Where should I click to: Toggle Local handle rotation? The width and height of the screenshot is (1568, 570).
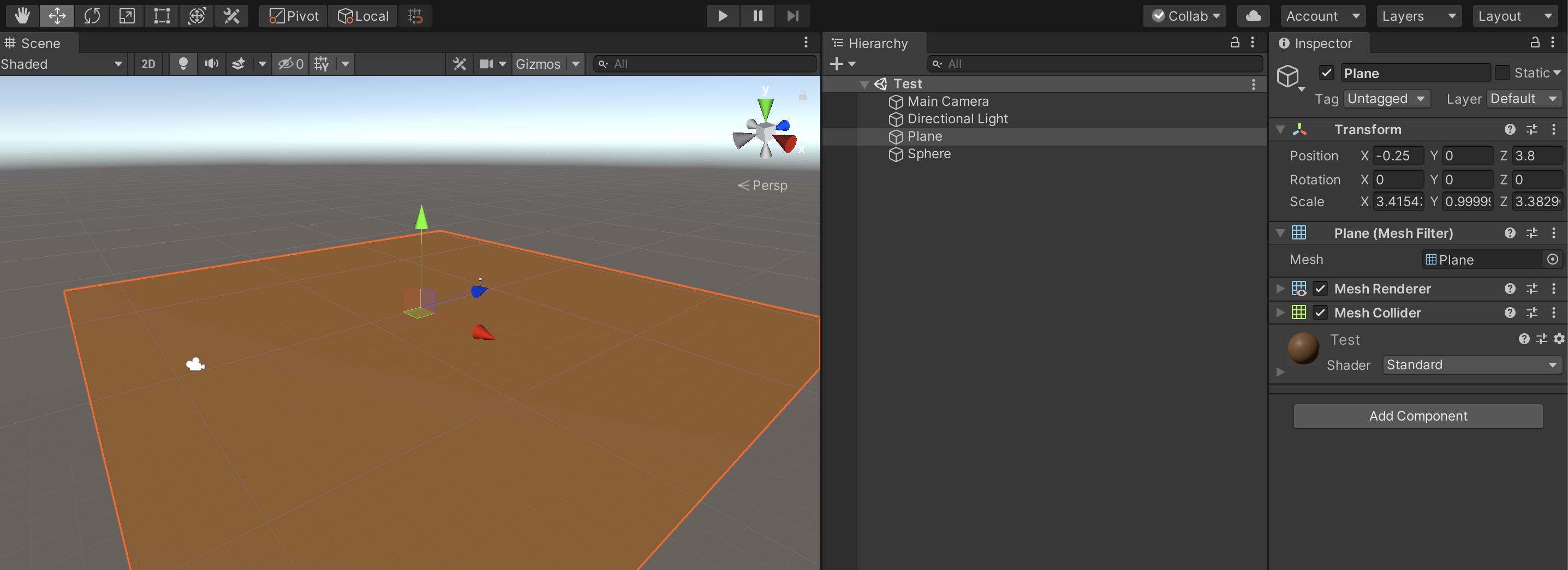click(363, 16)
